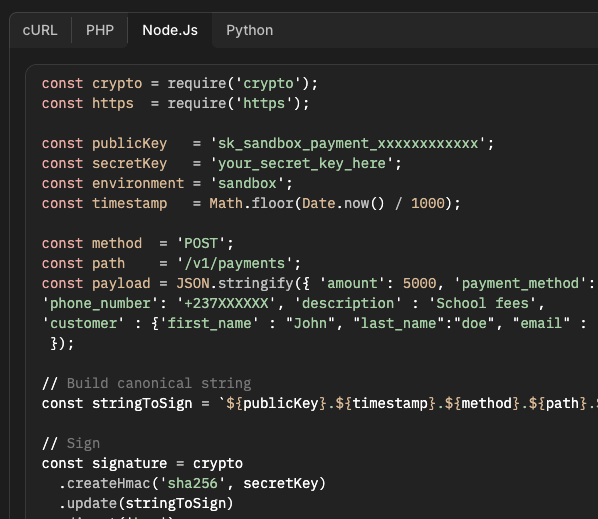The height and width of the screenshot is (519, 598).
Task: Click the require('crypto') line
Action: point(180,84)
